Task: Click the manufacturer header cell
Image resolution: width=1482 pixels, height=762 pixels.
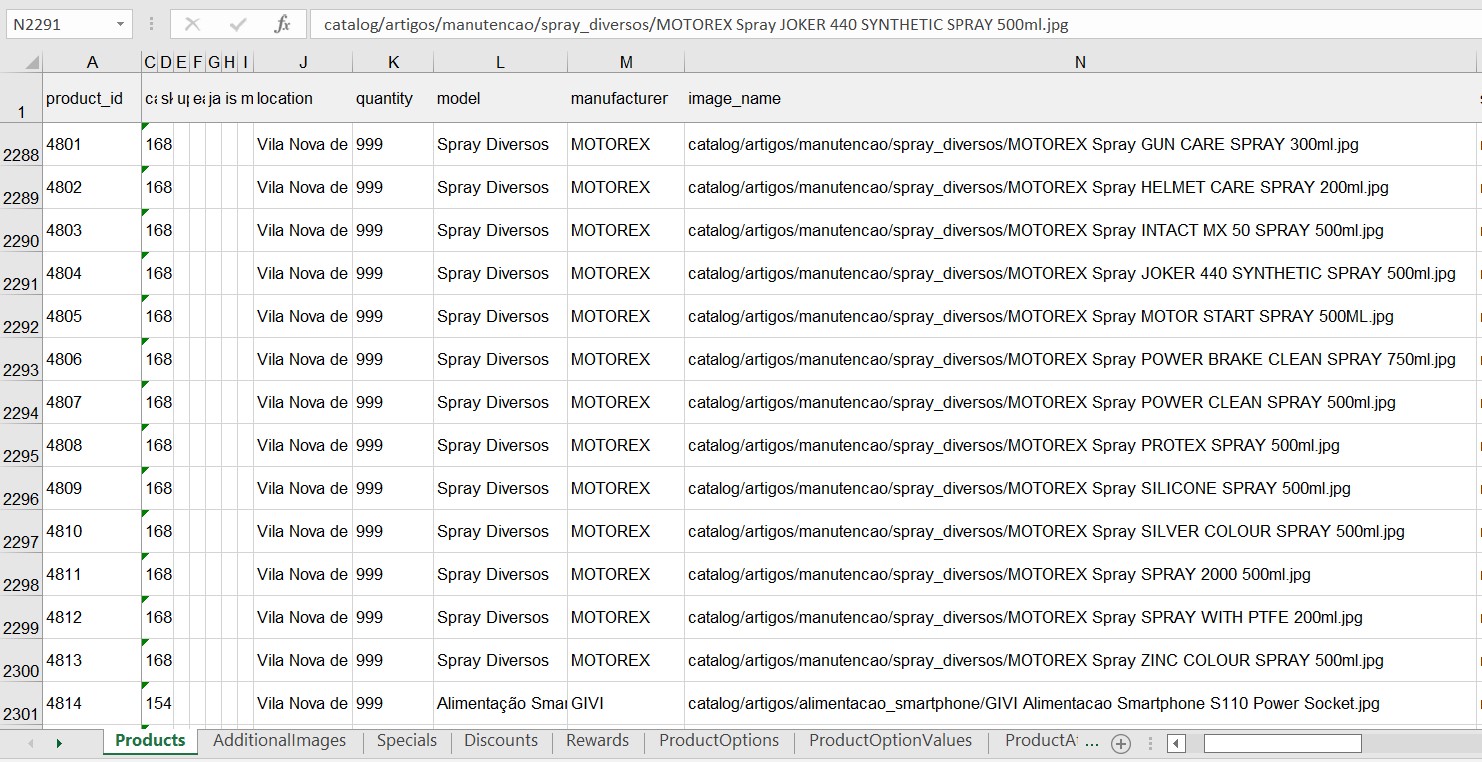Action: pyautogui.click(x=626, y=98)
